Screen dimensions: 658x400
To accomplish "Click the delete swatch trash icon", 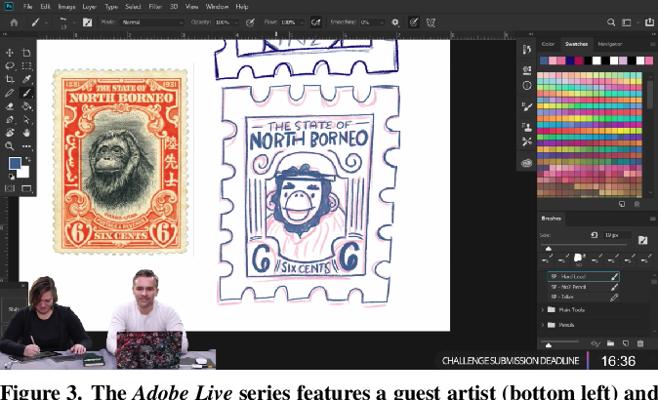I will pyautogui.click(x=637, y=204).
